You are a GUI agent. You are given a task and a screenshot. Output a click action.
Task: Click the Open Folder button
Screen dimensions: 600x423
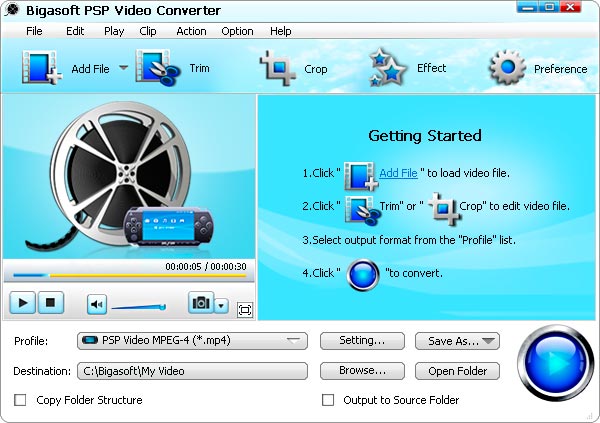click(457, 371)
